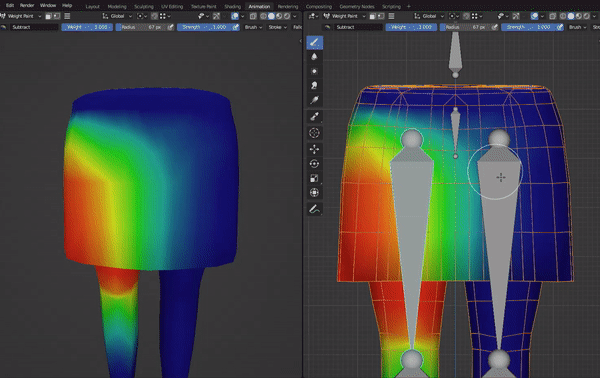Open Global orientation dropdown in left viewport
The height and width of the screenshot is (378, 600).
117,16
